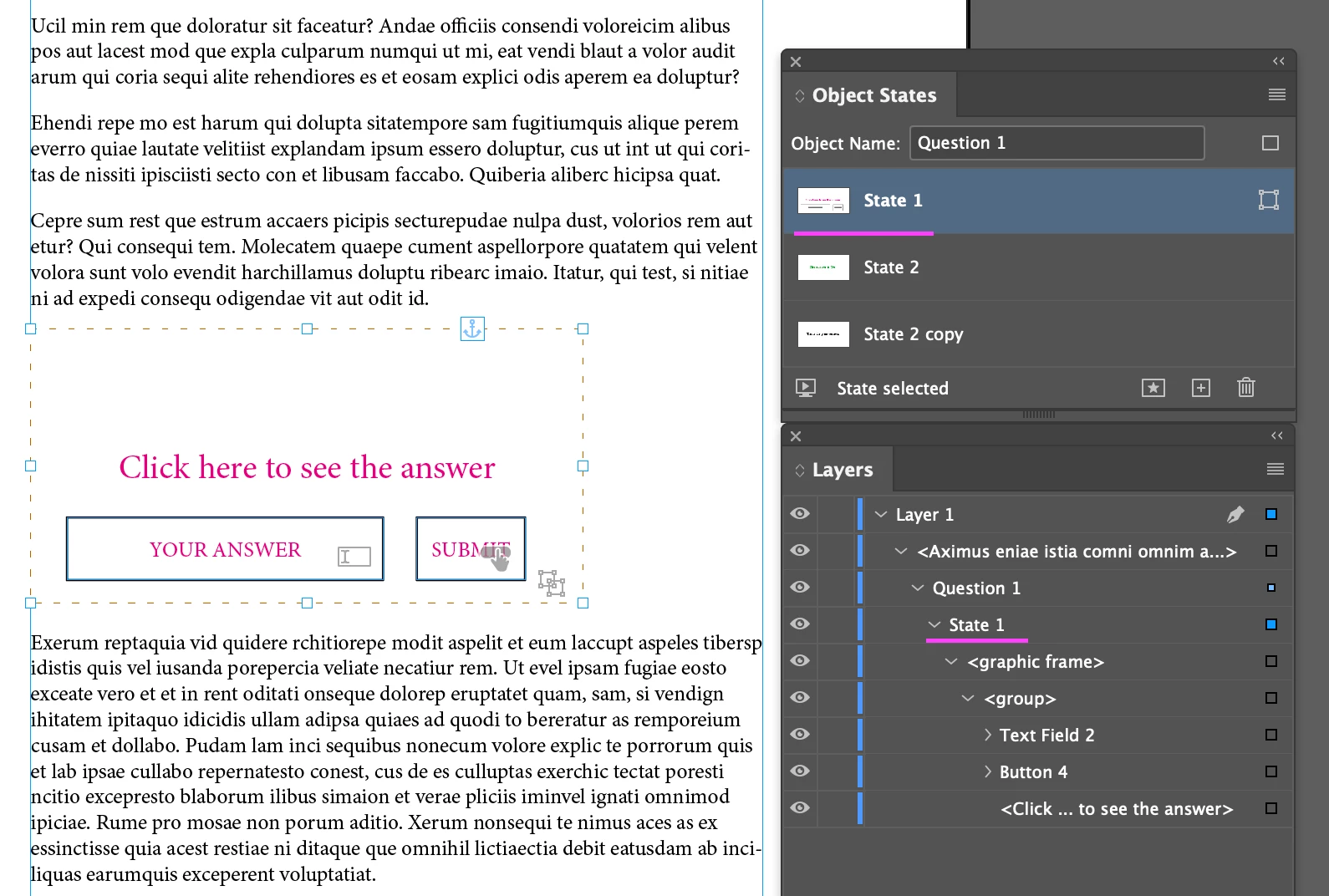Screen dimensions: 1329x896
Task: Select State 2 copy in Object States
Action: (1038, 334)
